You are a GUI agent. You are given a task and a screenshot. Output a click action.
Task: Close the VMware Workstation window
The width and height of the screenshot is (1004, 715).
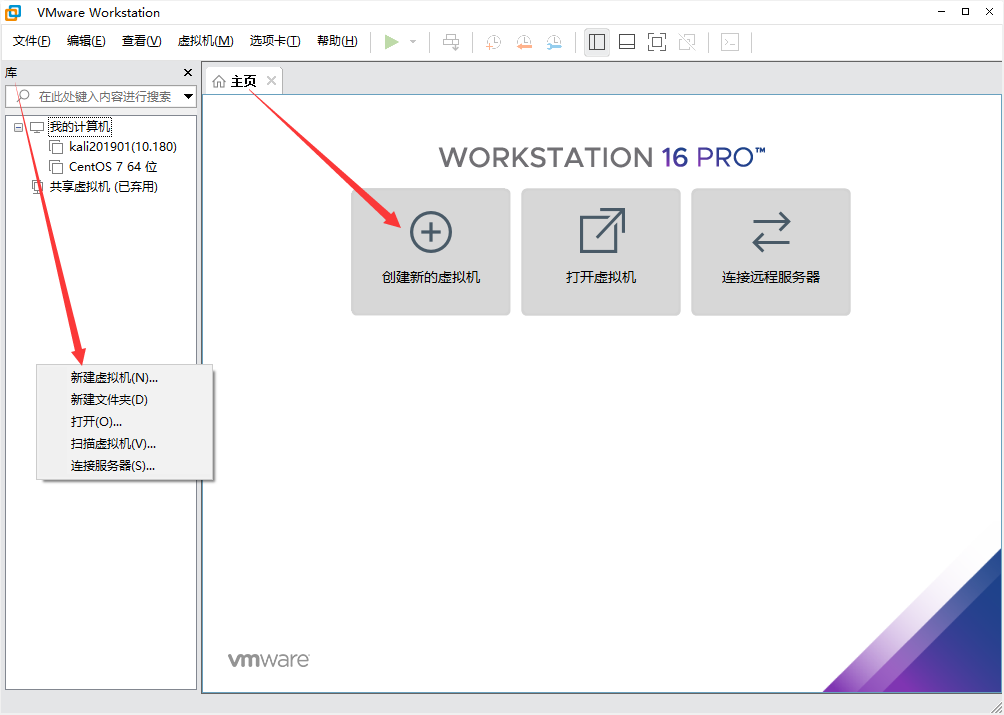(989, 12)
